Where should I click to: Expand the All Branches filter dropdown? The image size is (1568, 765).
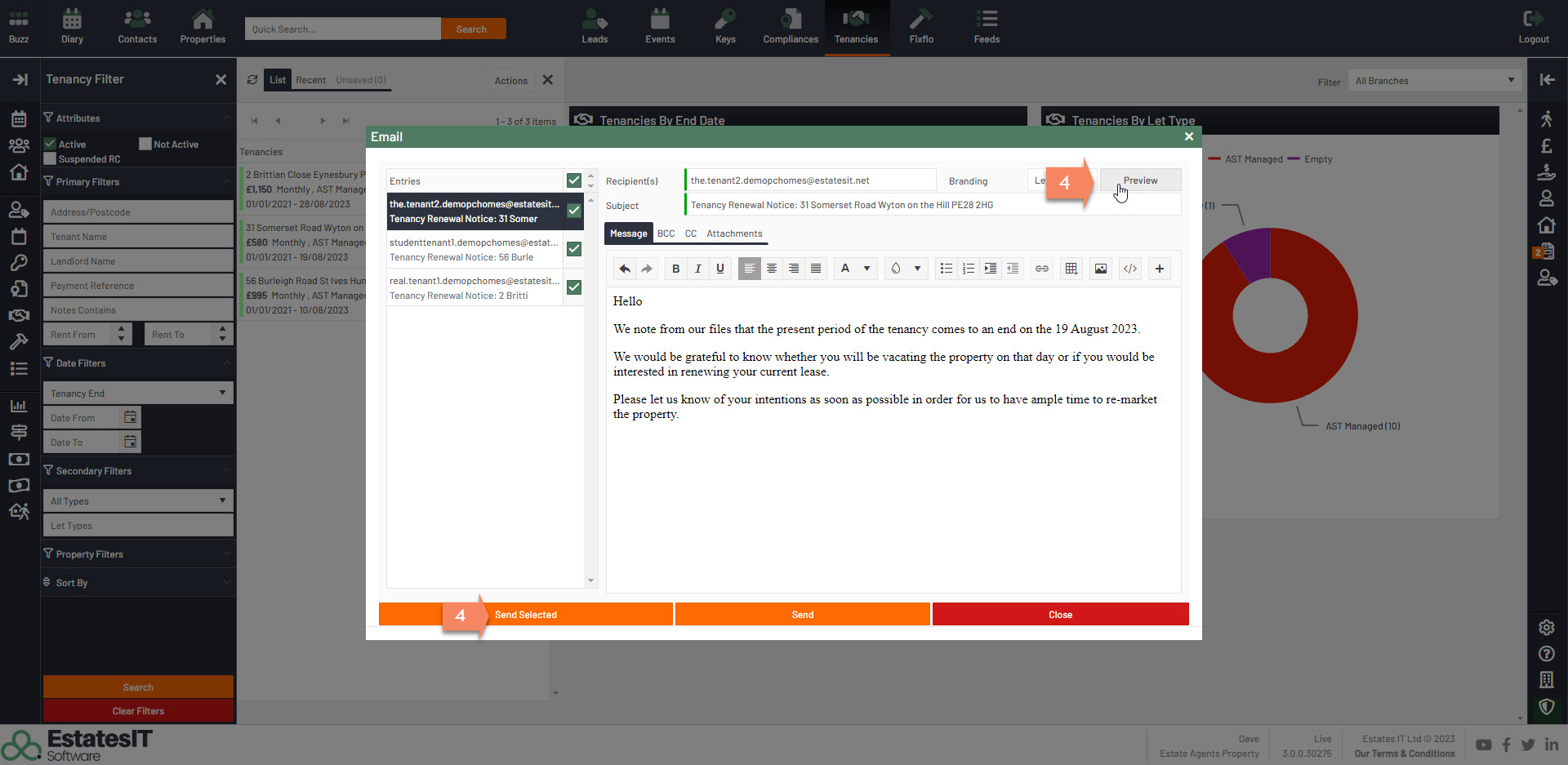(1434, 80)
